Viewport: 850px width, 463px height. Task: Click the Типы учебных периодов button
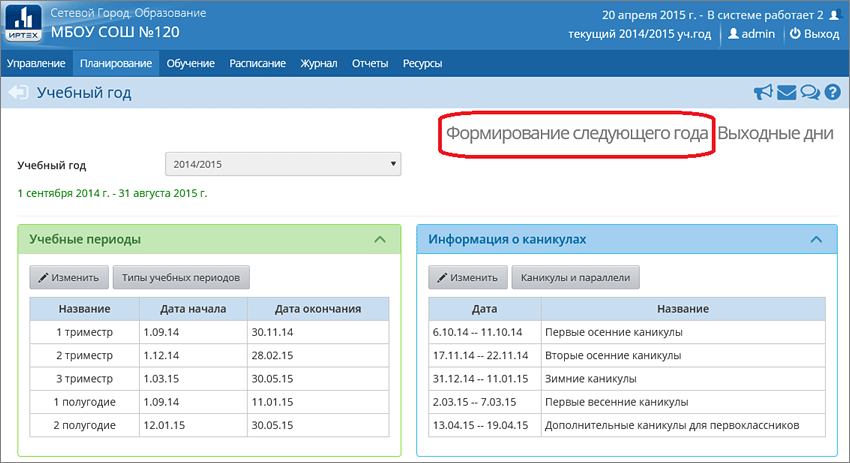tap(181, 277)
